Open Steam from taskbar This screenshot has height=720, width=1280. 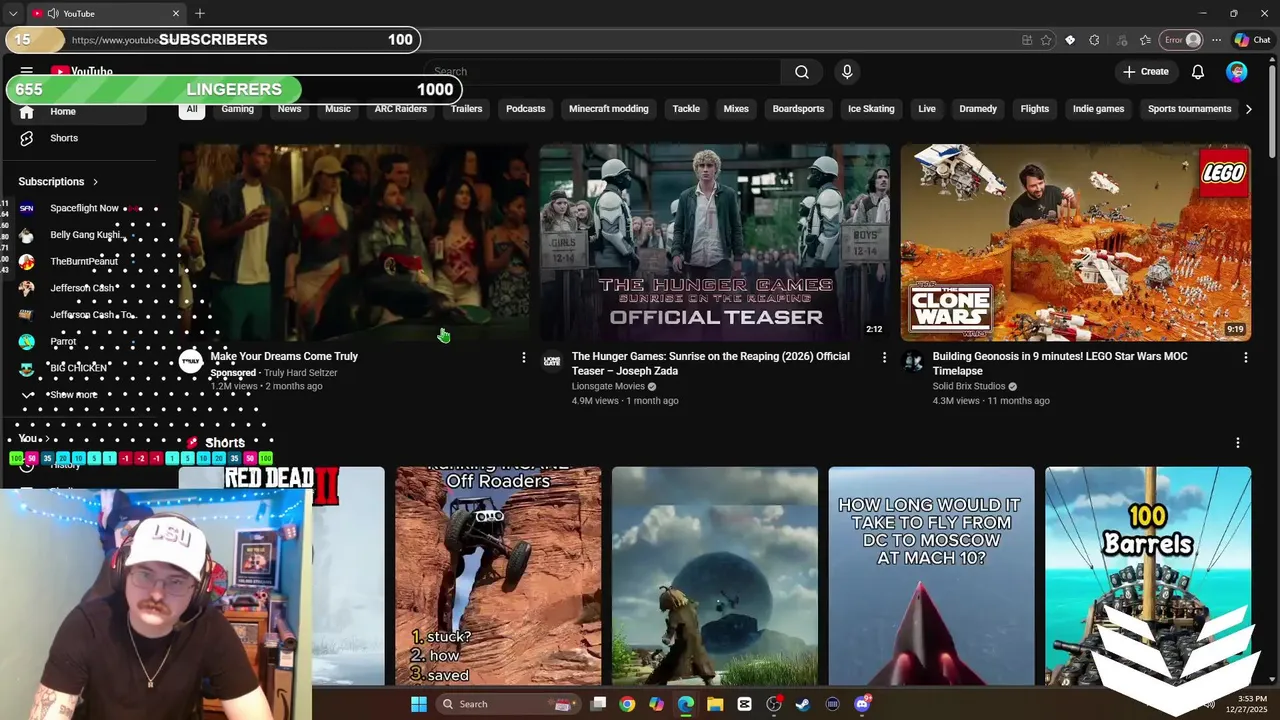pos(803,704)
